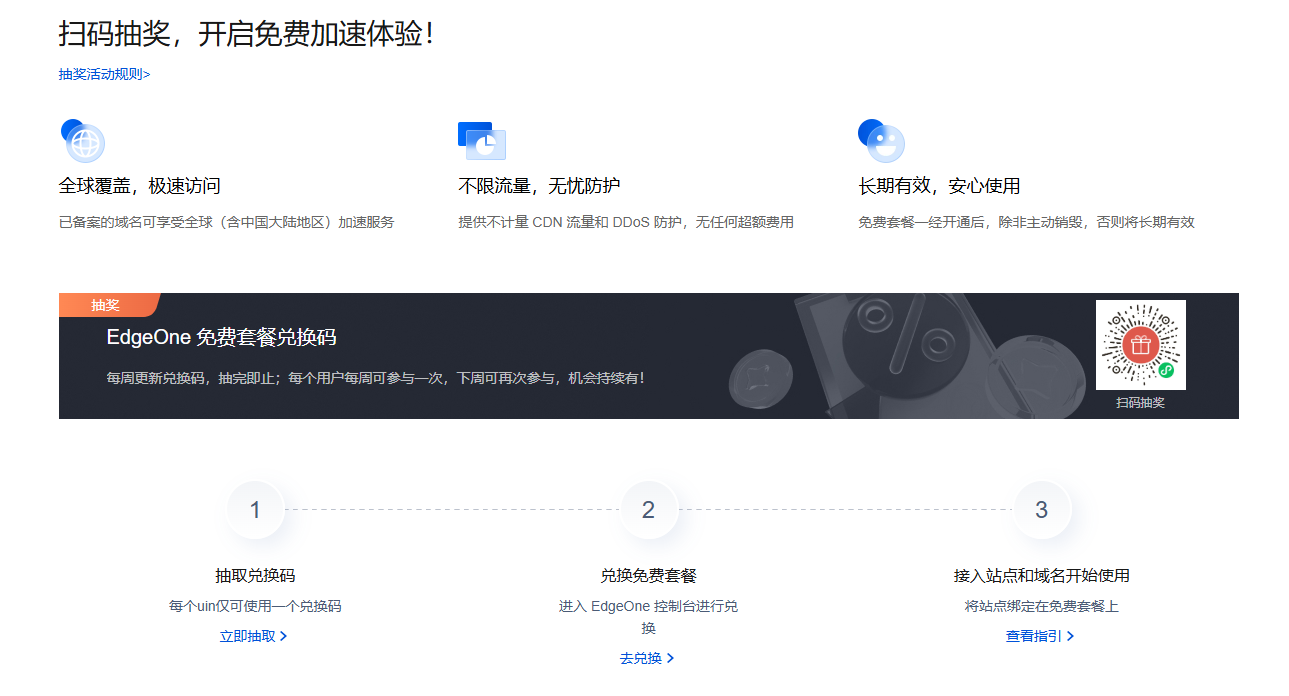Click the 扫码抽奖 caption under the QR code
The image size is (1289, 696).
pos(1141,403)
